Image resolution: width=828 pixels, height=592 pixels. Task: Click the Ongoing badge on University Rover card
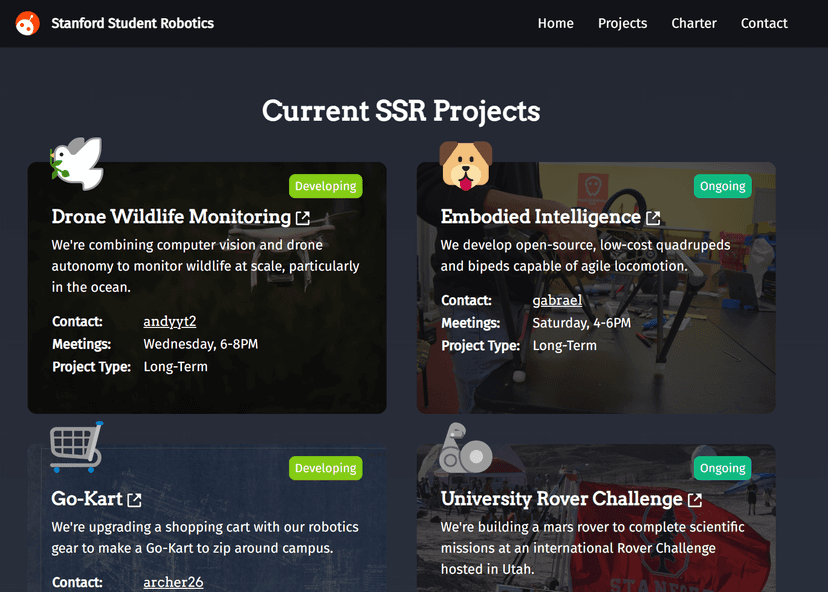(x=722, y=468)
